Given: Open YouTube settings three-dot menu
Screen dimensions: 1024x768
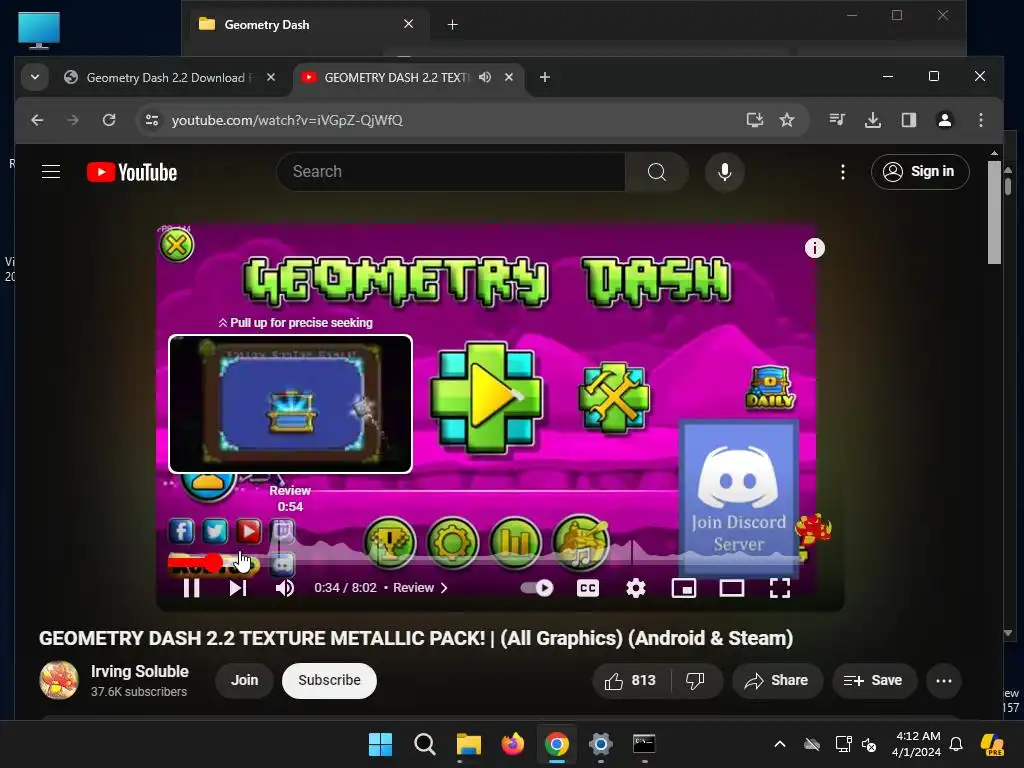Looking at the screenshot, I should pyautogui.click(x=842, y=172).
